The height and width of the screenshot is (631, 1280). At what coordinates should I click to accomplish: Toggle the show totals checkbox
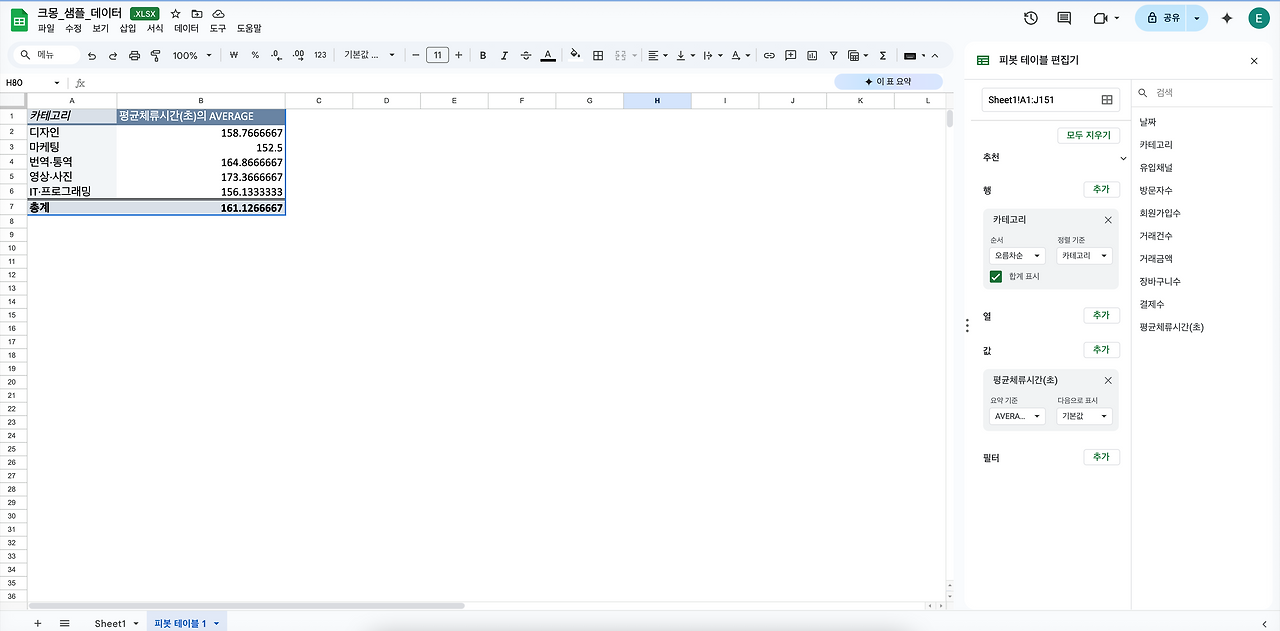click(996, 276)
